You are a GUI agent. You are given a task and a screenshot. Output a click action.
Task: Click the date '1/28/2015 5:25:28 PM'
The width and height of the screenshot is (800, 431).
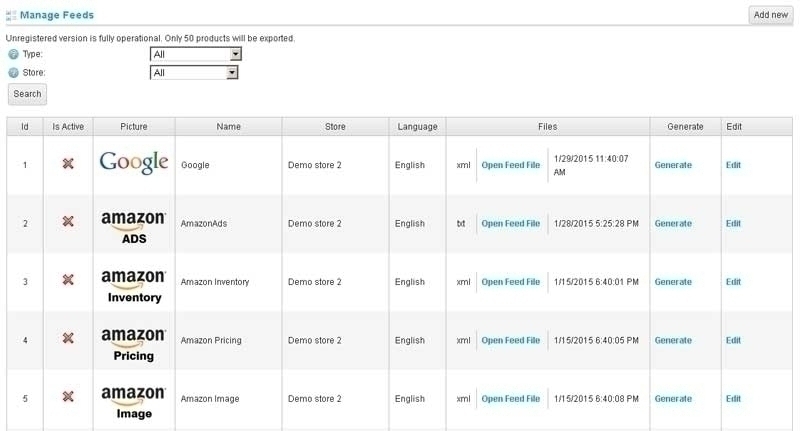596,223
